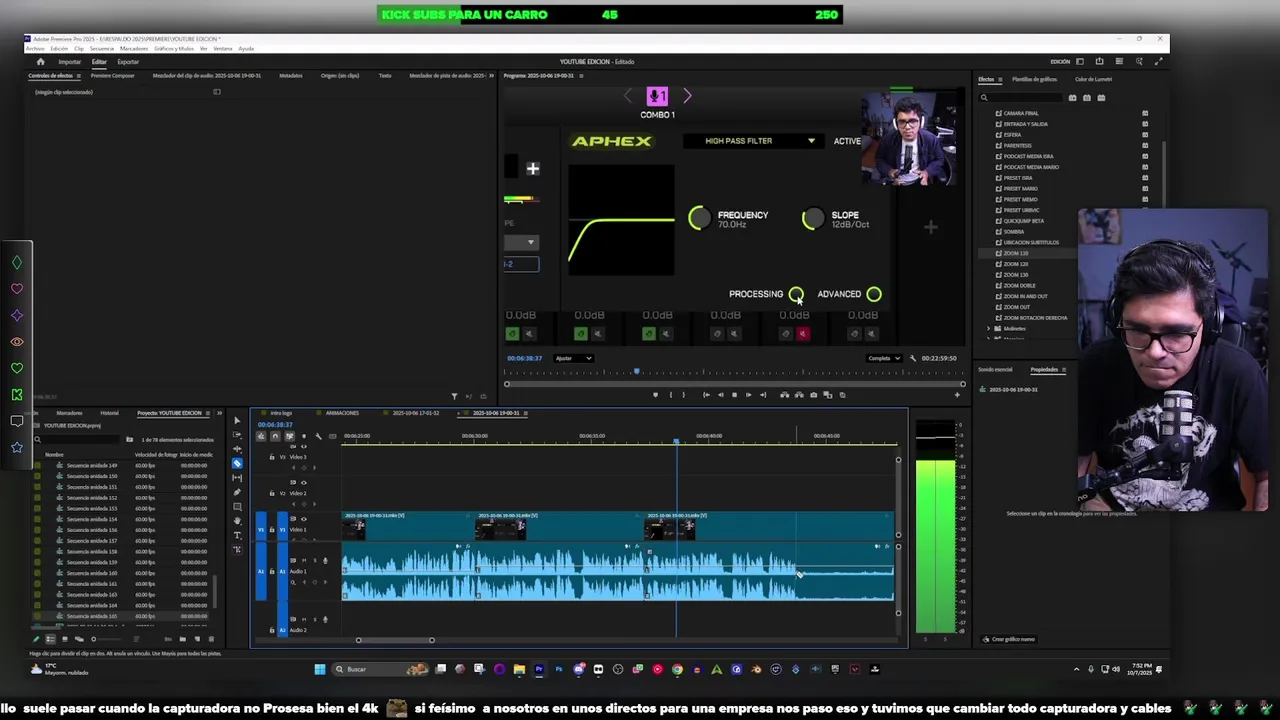Go to previous Aphex combo arrow
This screenshot has width=1280, height=720.
628,96
